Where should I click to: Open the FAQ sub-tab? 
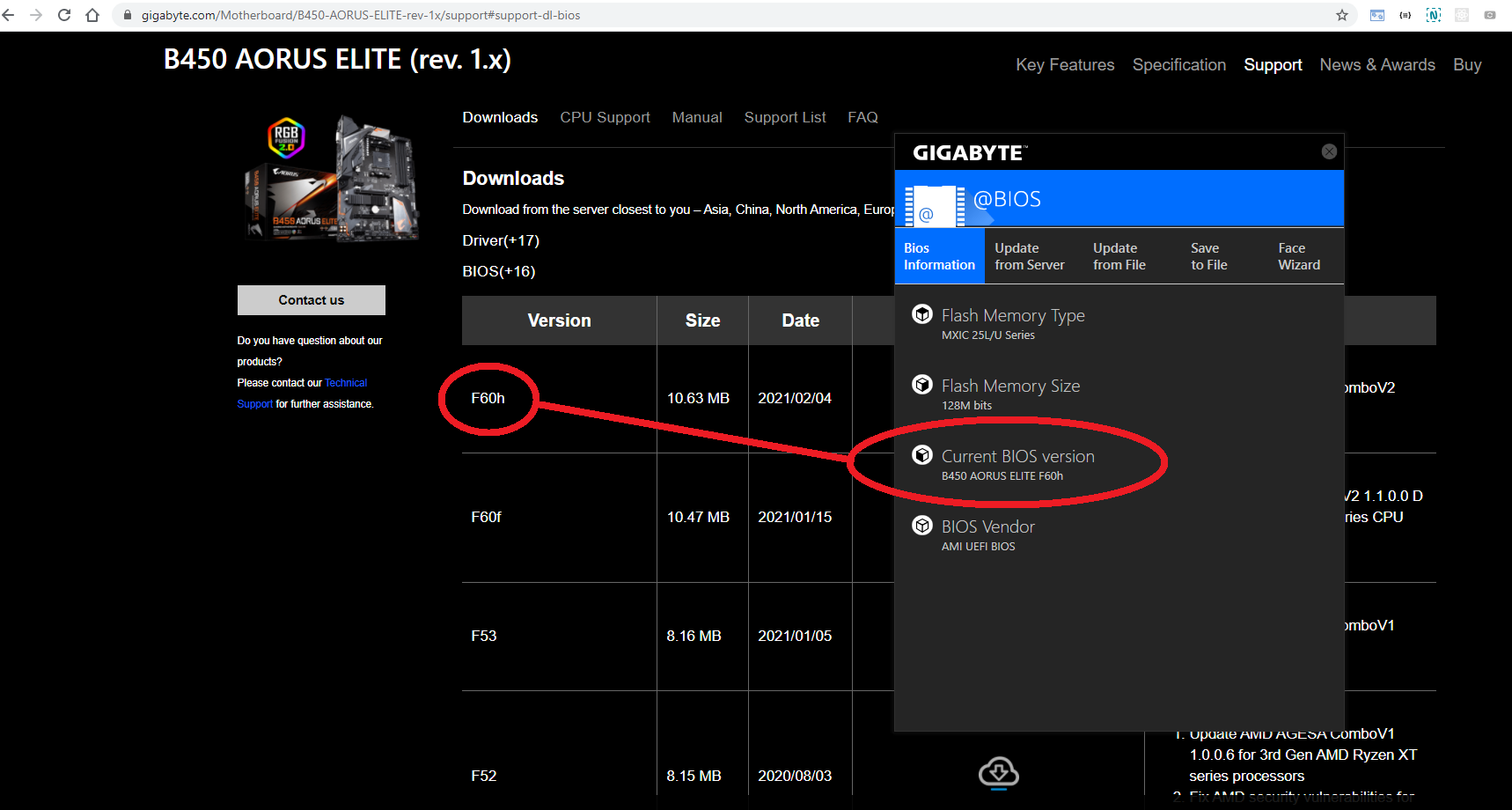[862, 117]
